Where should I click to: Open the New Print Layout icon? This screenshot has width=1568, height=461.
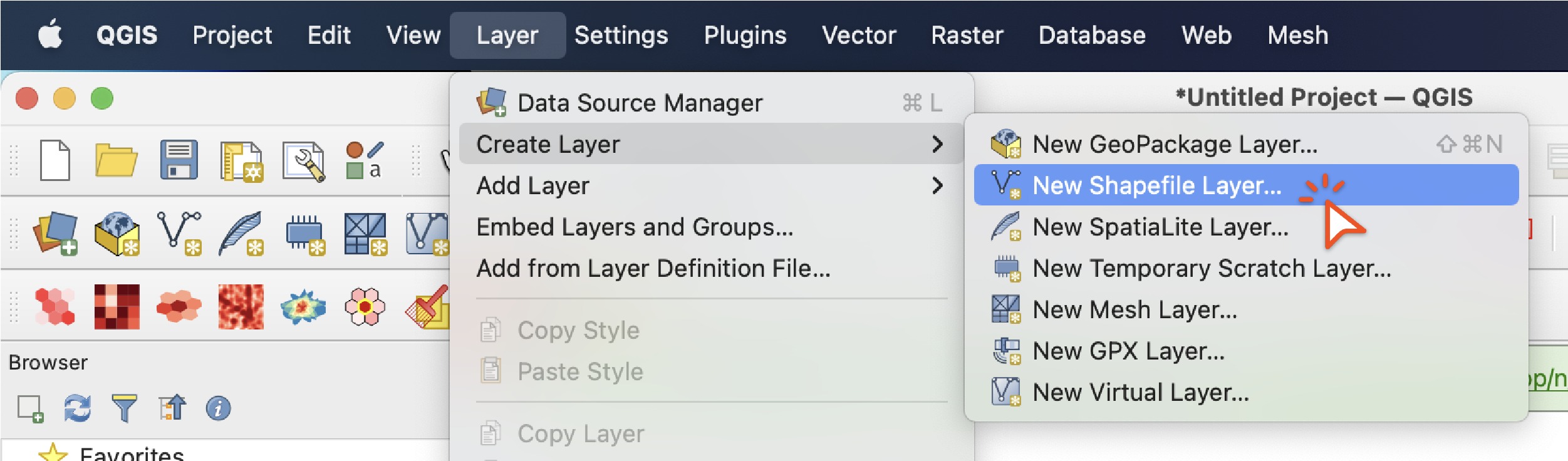pyautogui.click(x=241, y=161)
